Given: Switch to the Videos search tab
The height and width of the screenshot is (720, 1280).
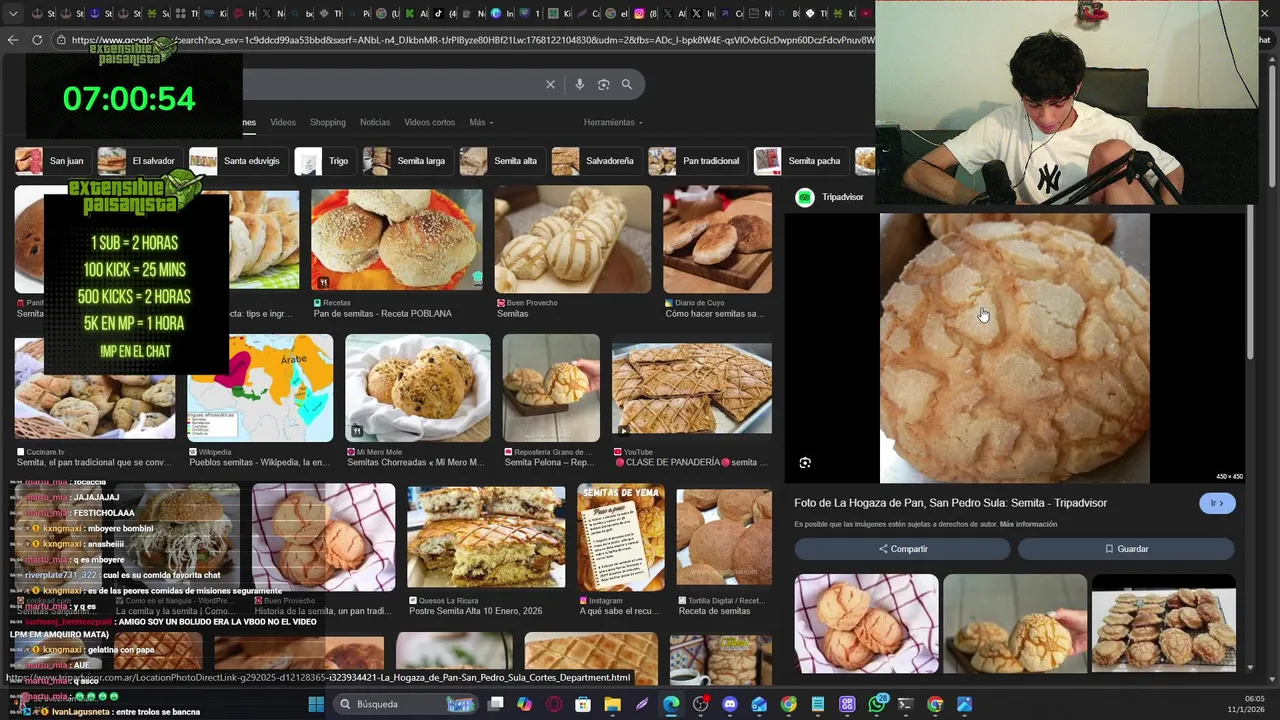Looking at the screenshot, I should 283,122.
